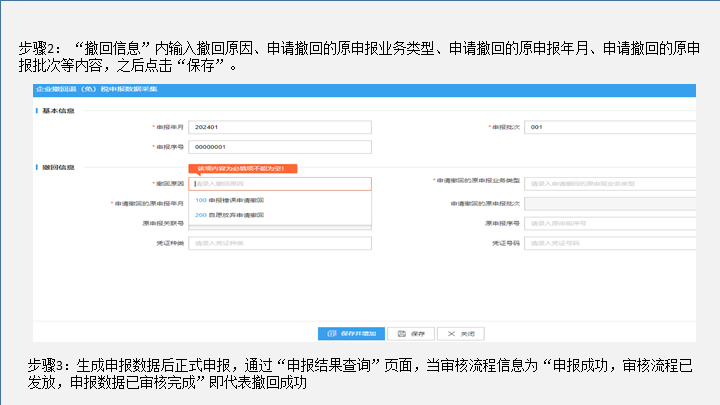720x405 pixels.
Task: Click the 保存 button
Action: point(411,334)
